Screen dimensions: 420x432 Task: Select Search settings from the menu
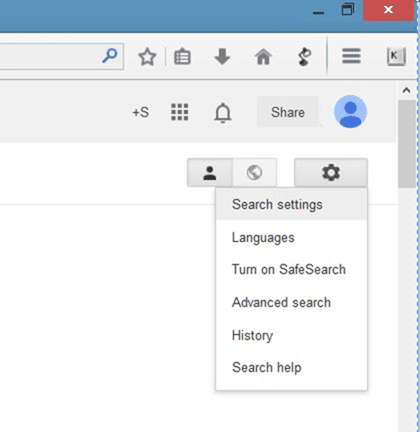tap(291, 204)
